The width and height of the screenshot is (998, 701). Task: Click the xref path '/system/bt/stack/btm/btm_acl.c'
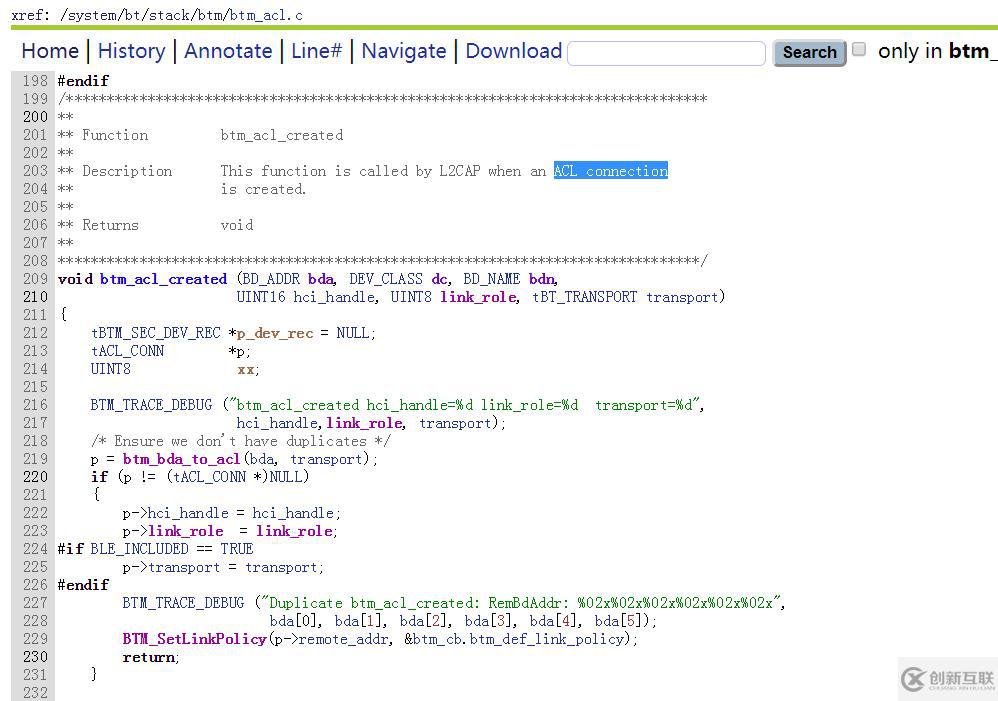click(x=181, y=15)
